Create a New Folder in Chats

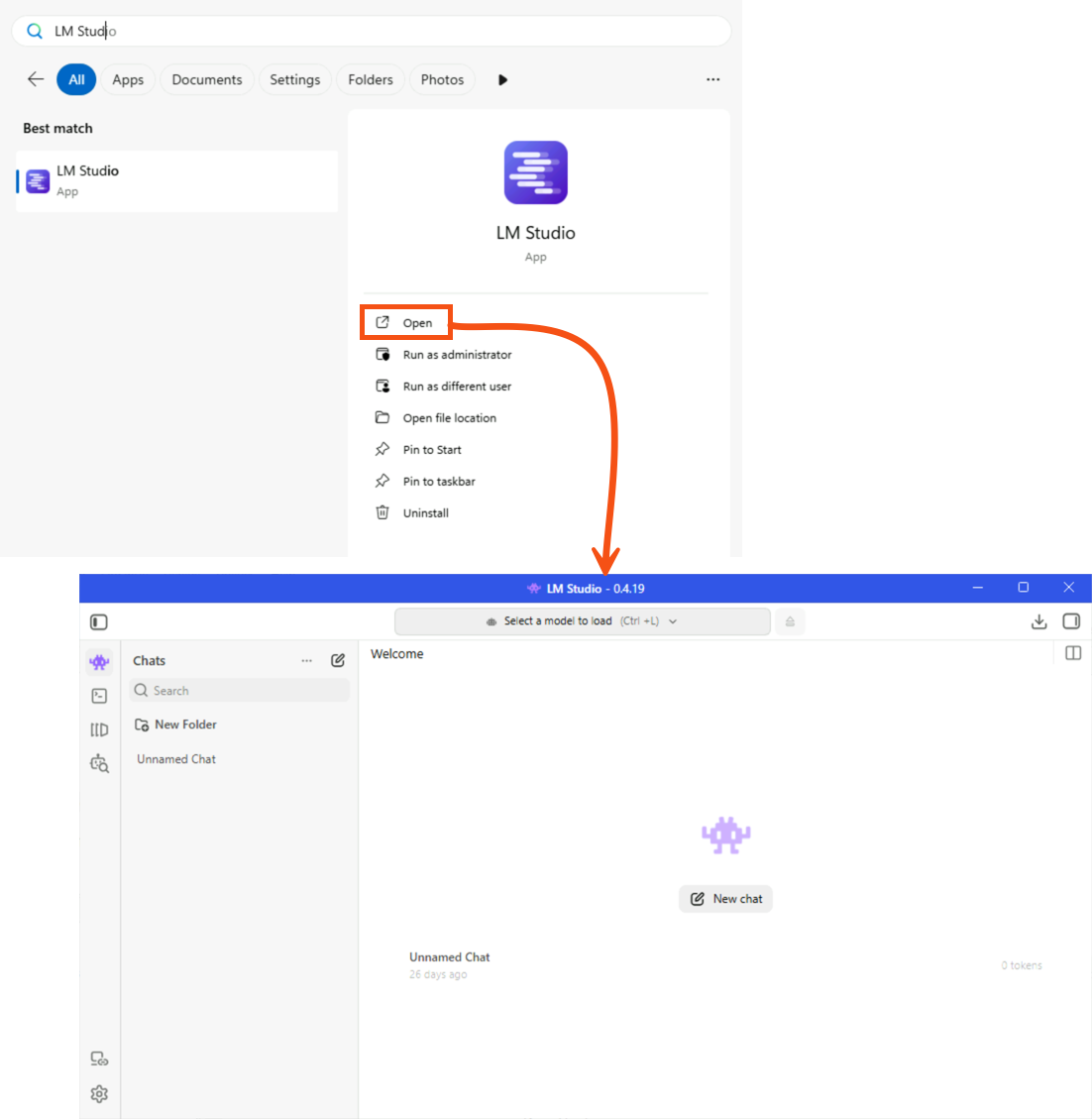tap(175, 725)
